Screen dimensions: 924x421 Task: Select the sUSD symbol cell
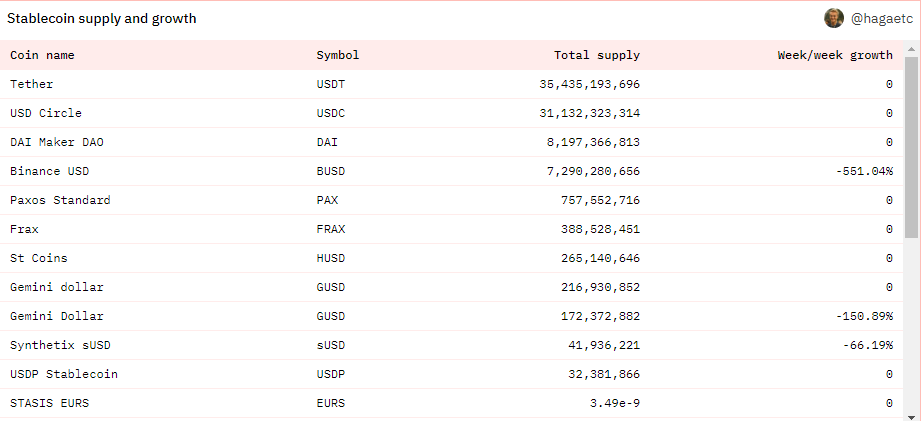331,345
